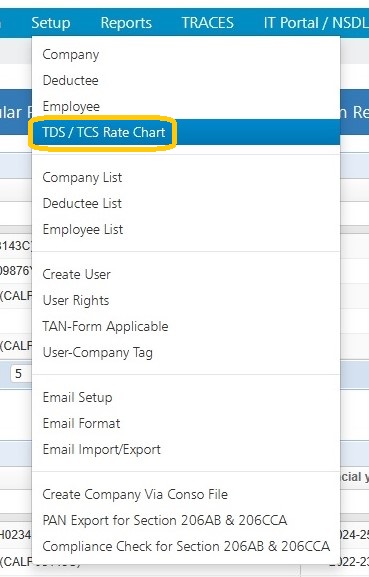Screen dimensions: 369x577
Task: Choose the Deductee menu entry
Action: (186, 80)
